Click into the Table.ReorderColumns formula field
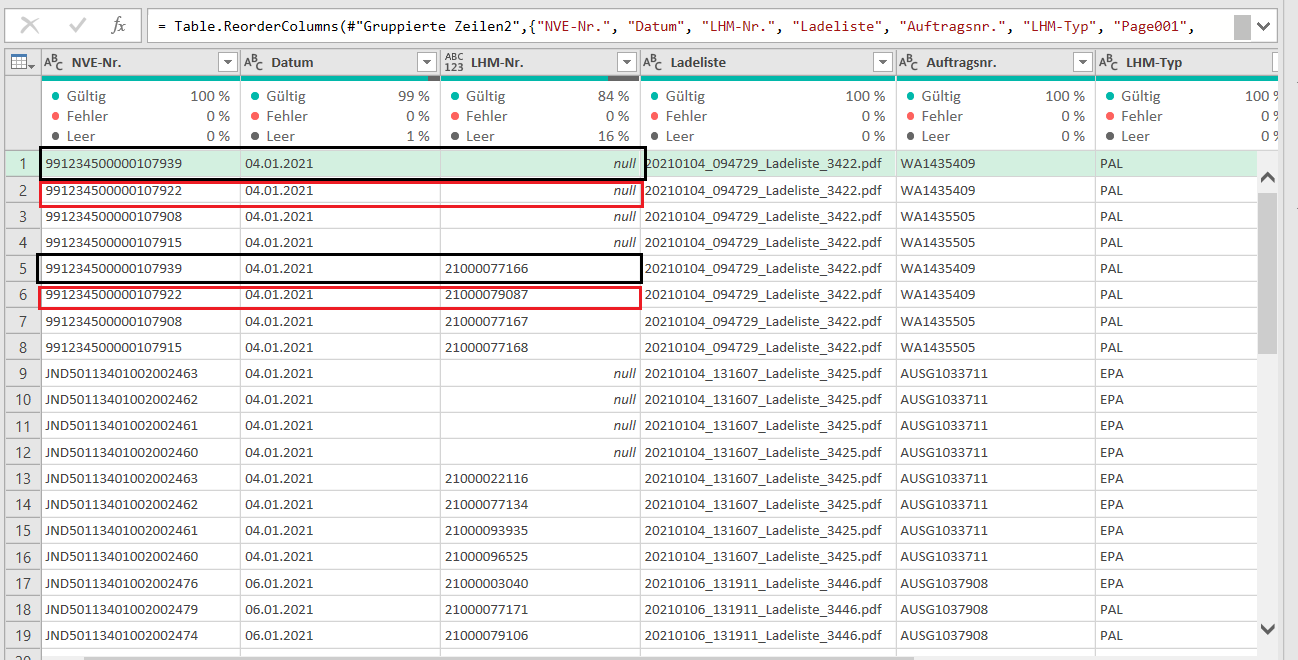 click(690, 27)
